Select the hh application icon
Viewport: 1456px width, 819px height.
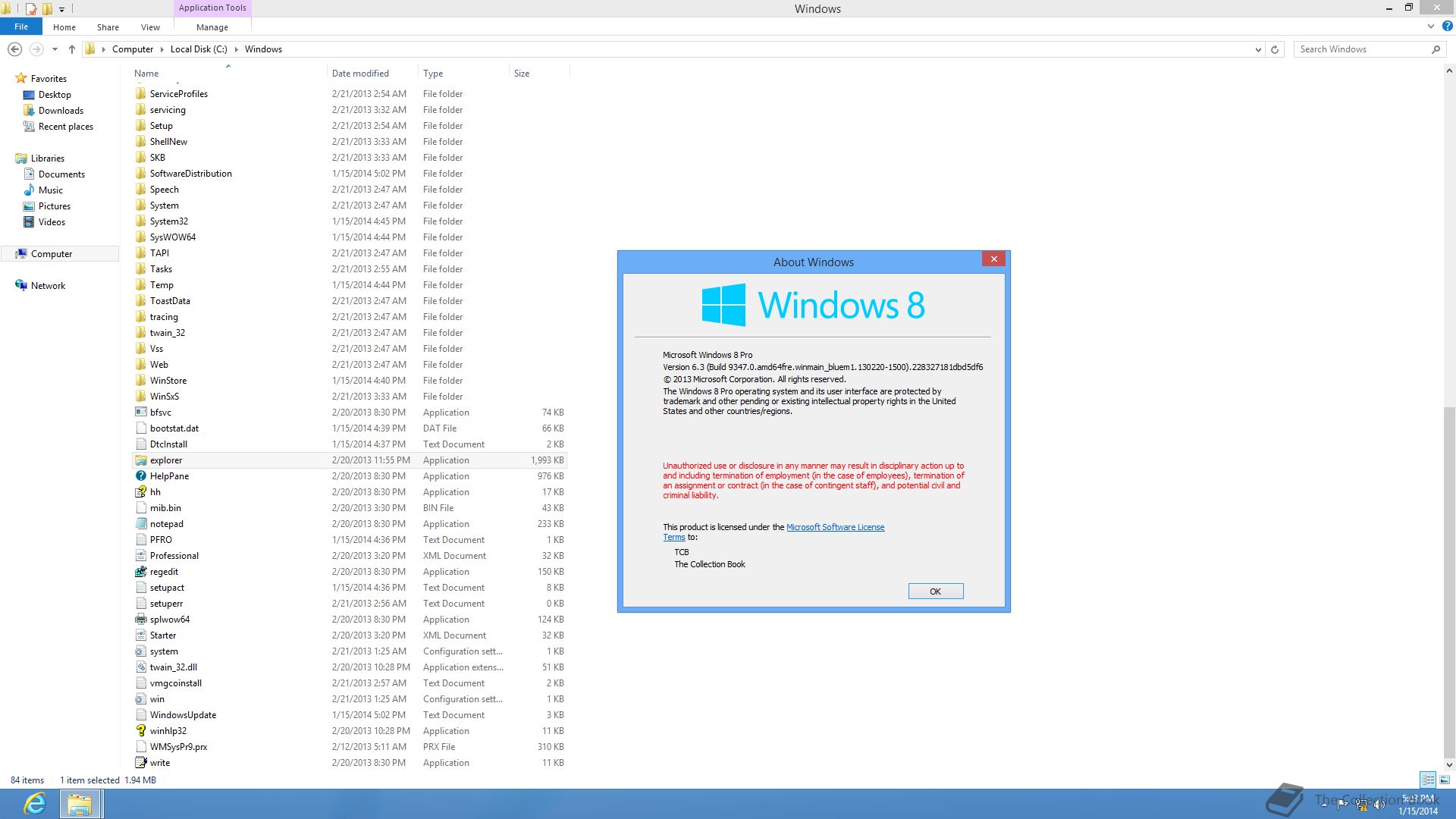[141, 492]
